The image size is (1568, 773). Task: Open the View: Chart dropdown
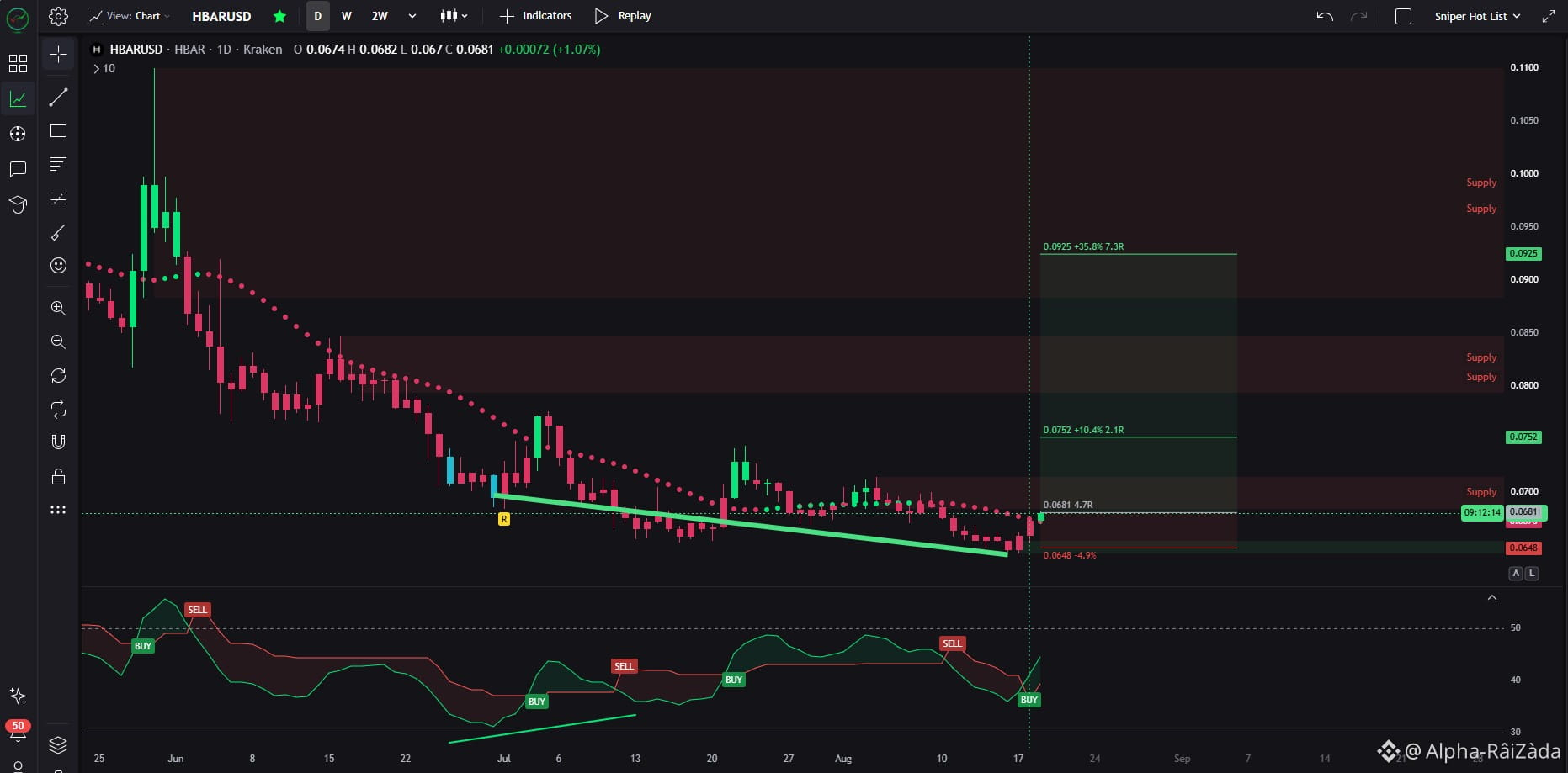[129, 16]
